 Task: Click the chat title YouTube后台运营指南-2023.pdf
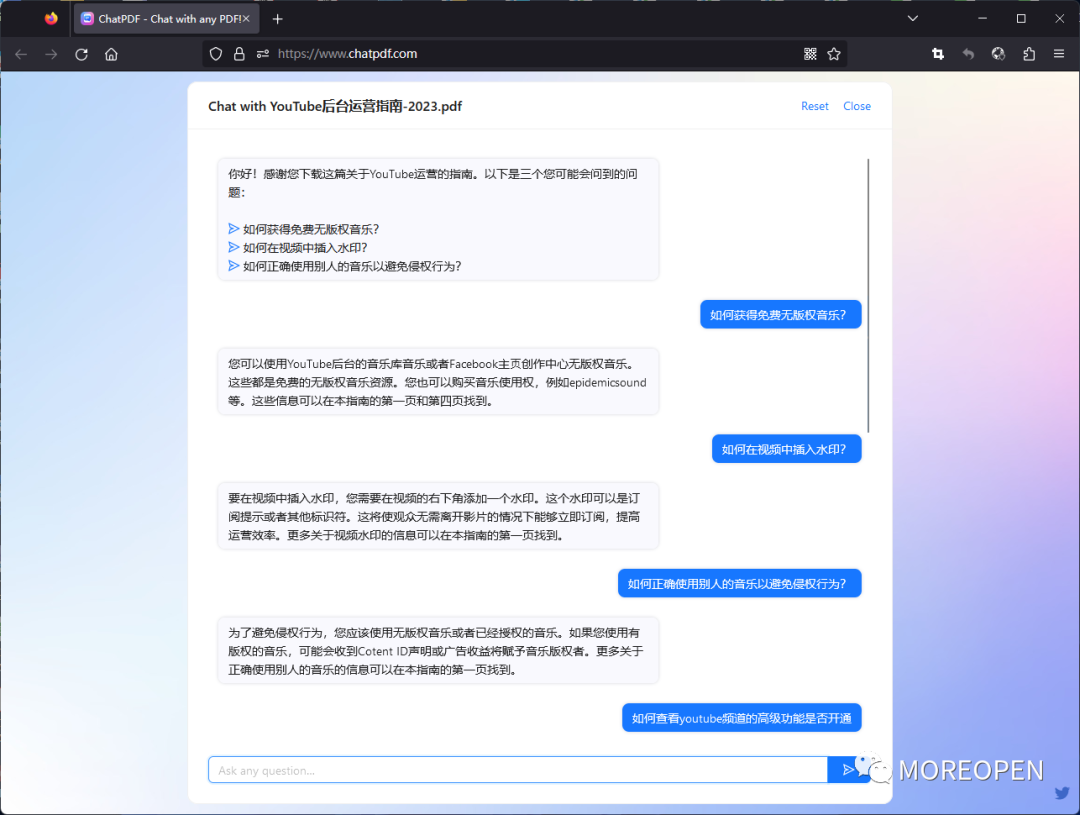pyautogui.click(x=335, y=106)
